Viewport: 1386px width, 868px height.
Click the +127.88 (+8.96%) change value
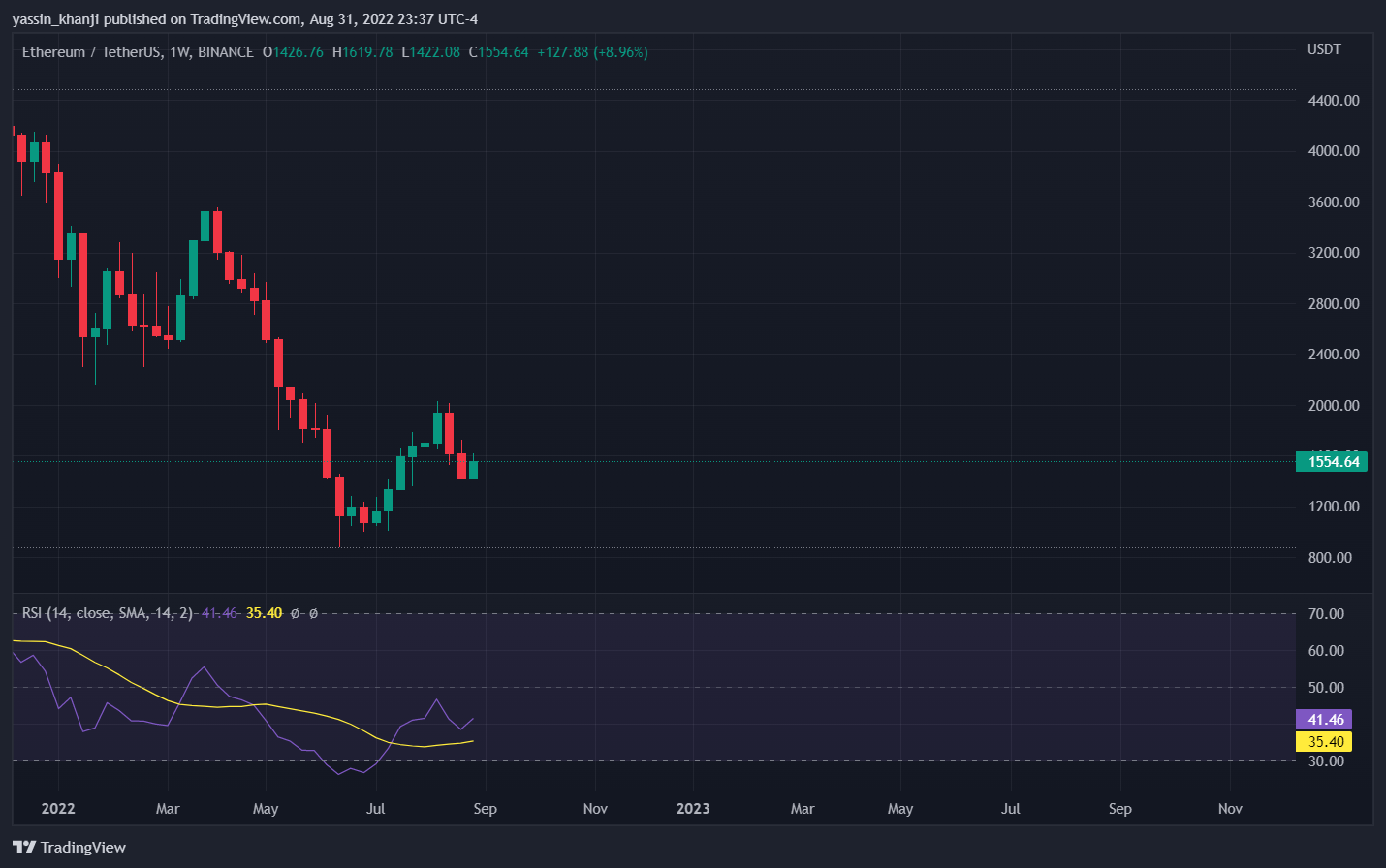coord(592,52)
